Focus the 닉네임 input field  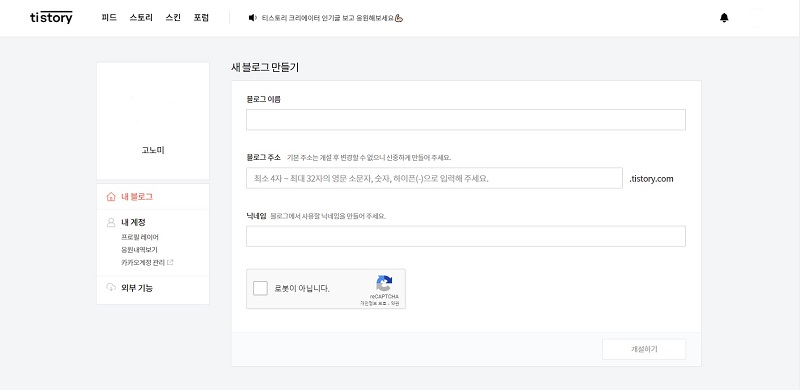pyautogui.click(x=466, y=236)
